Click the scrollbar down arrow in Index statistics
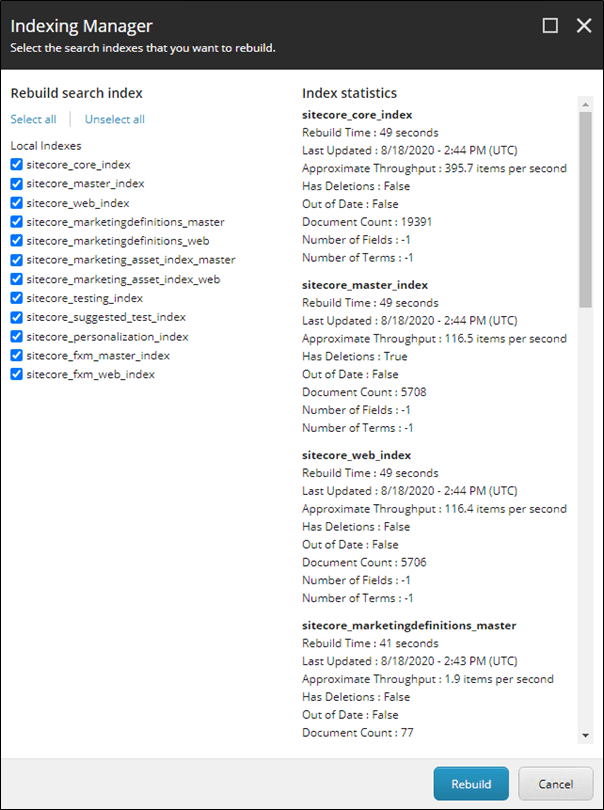 point(585,735)
